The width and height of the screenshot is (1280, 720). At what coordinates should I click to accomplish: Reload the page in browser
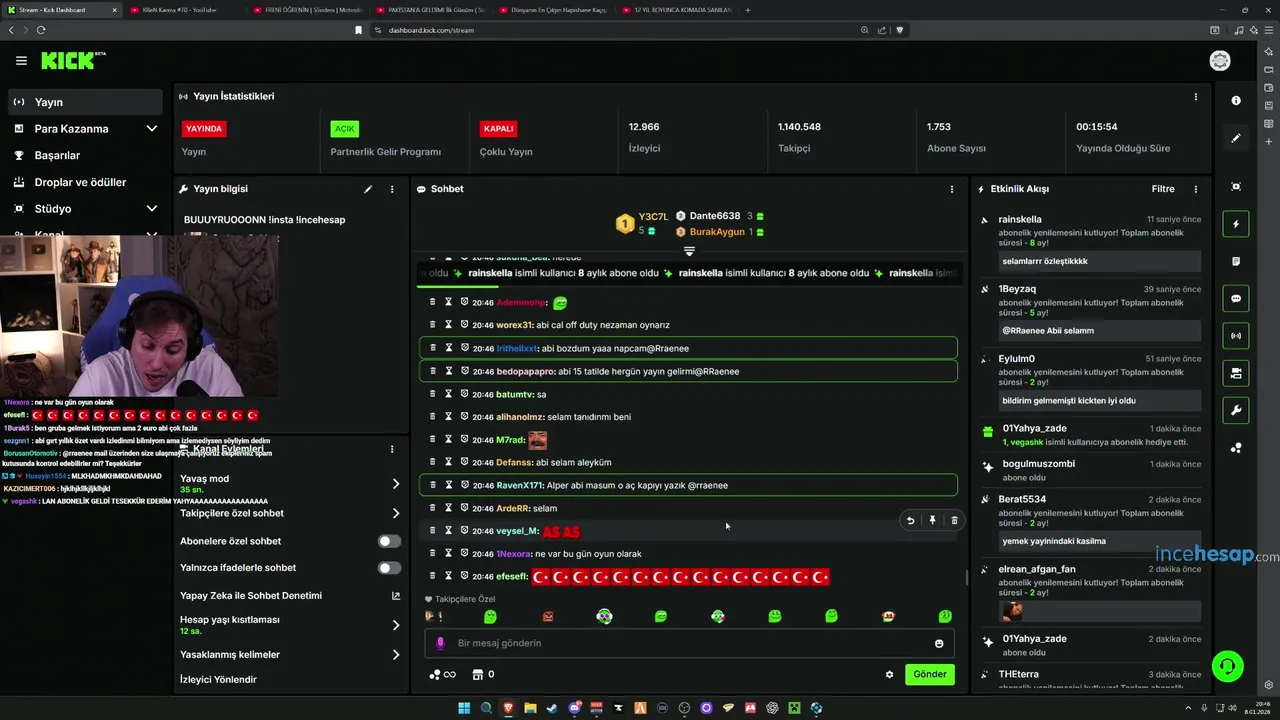pyautogui.click(x=41, y=30)
